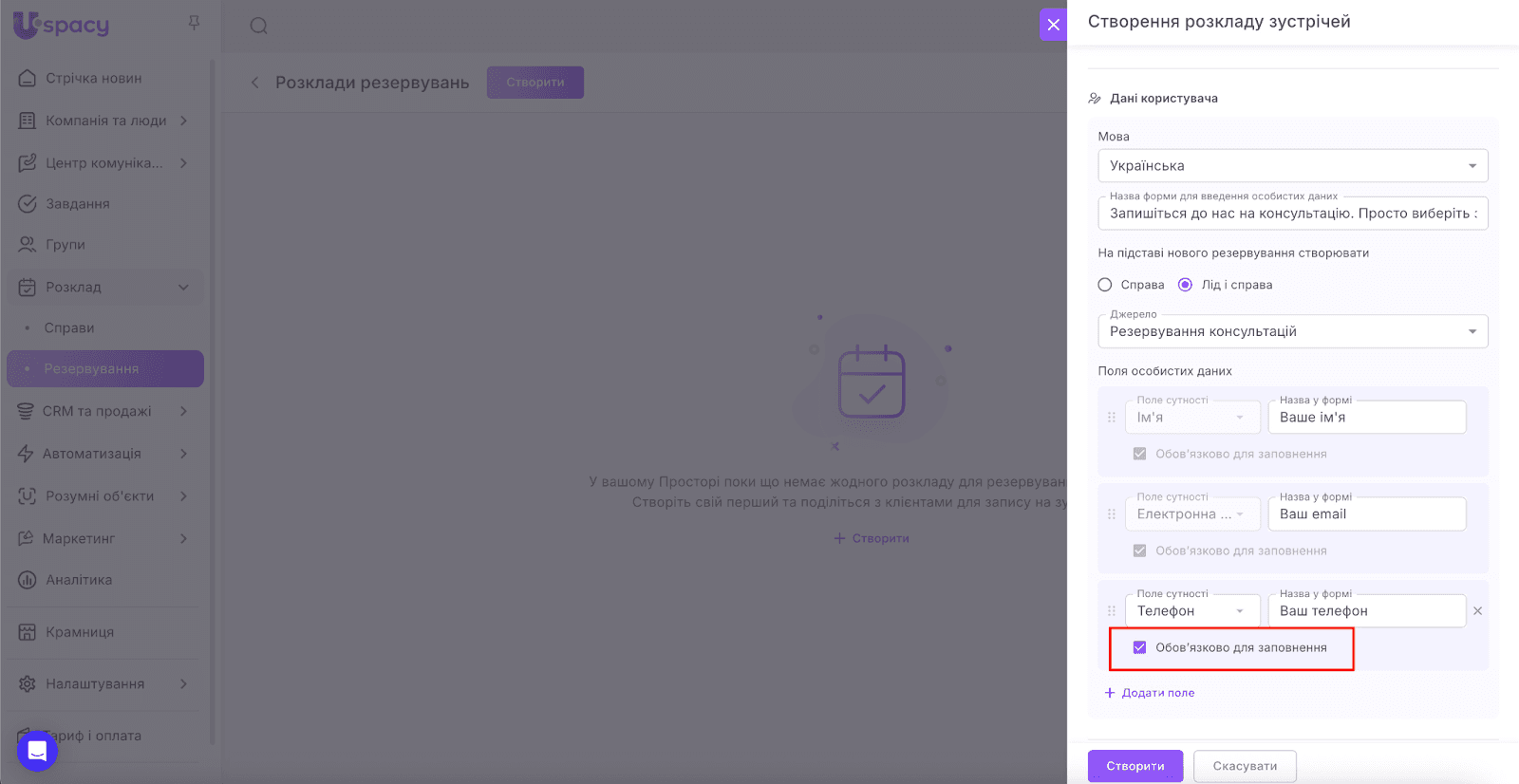Screen dimensions: 1519x784
Task: Expand CRM та продажі menu
Action: [x=183, y=411]
